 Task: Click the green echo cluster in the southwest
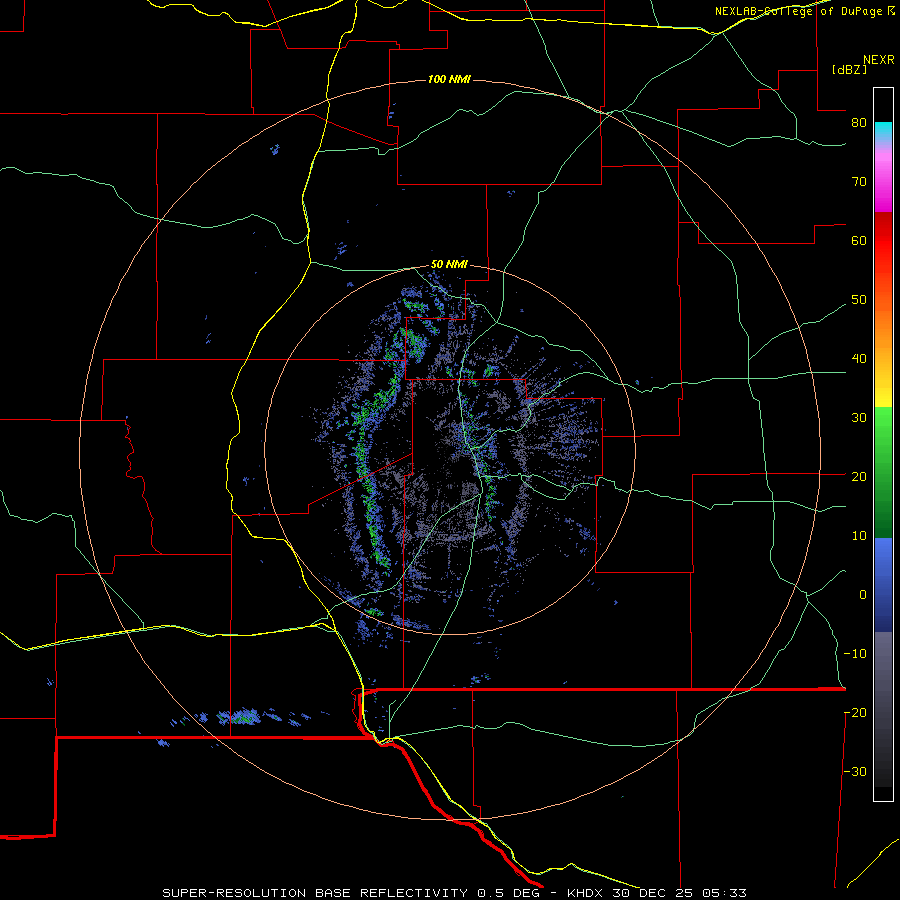[x=240, y=716]
